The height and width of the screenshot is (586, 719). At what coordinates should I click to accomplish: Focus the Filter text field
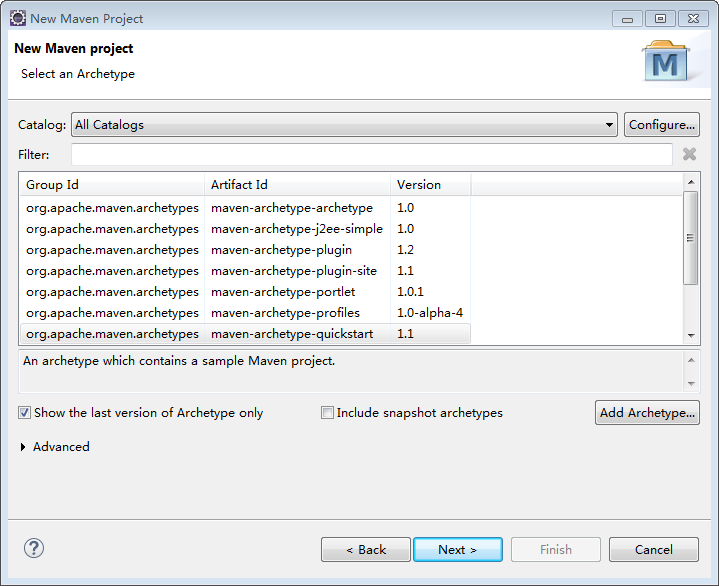pyautogui.click(x=372, y=155)
